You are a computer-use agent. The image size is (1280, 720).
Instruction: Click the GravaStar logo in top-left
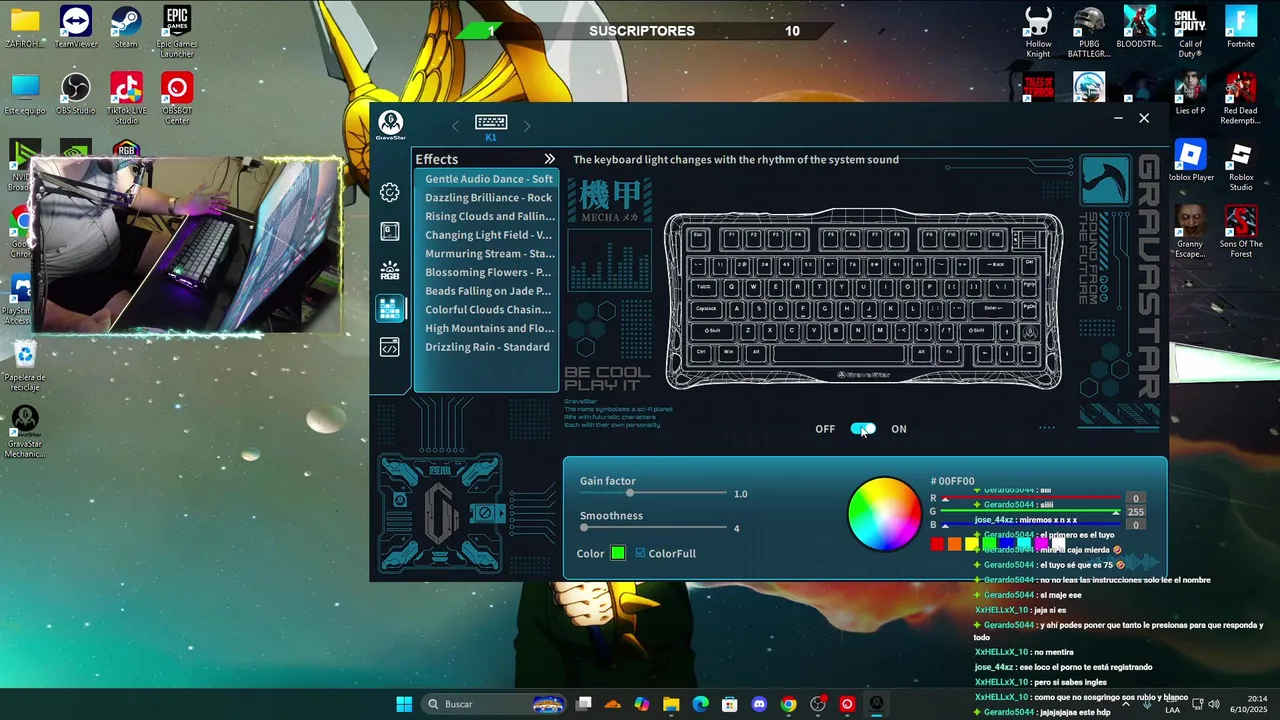point(390,125)
